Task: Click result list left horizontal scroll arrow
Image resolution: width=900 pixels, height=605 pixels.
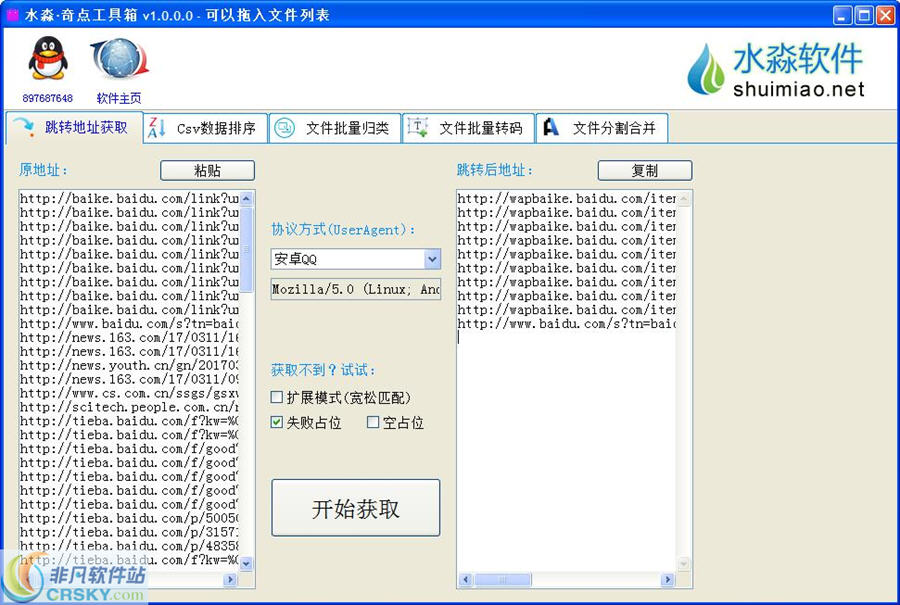Action: 465,580
